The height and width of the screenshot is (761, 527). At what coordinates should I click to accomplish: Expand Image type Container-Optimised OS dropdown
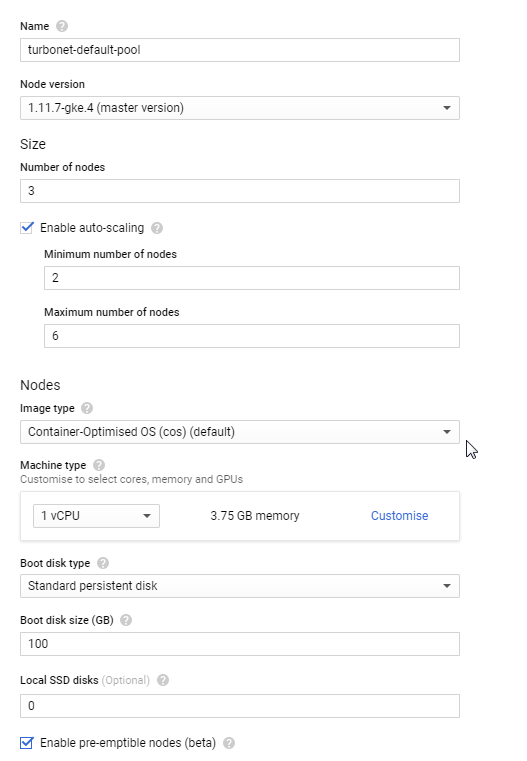coord(240,432)
